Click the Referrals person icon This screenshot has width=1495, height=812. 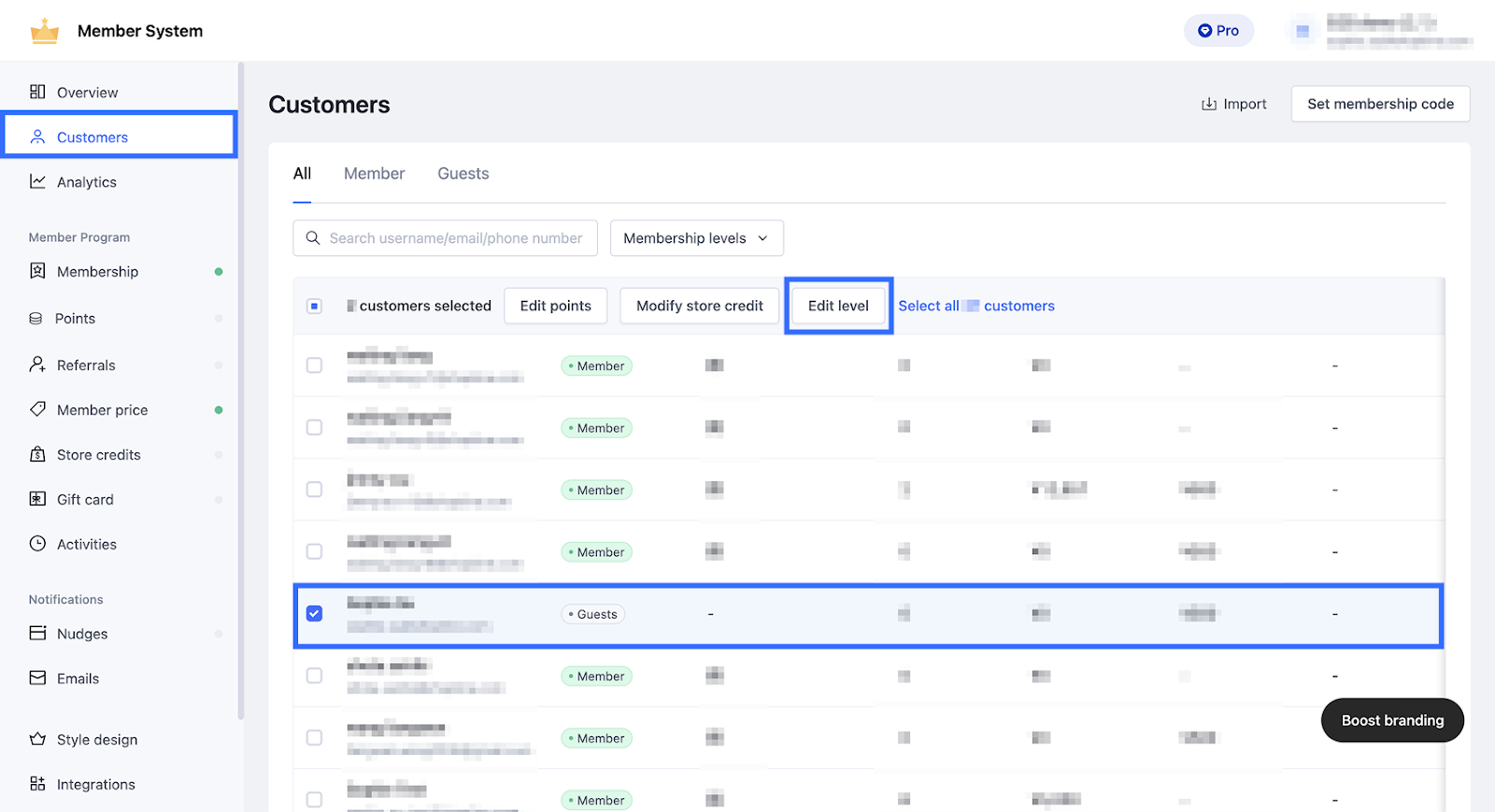click(x=37, y=364)
